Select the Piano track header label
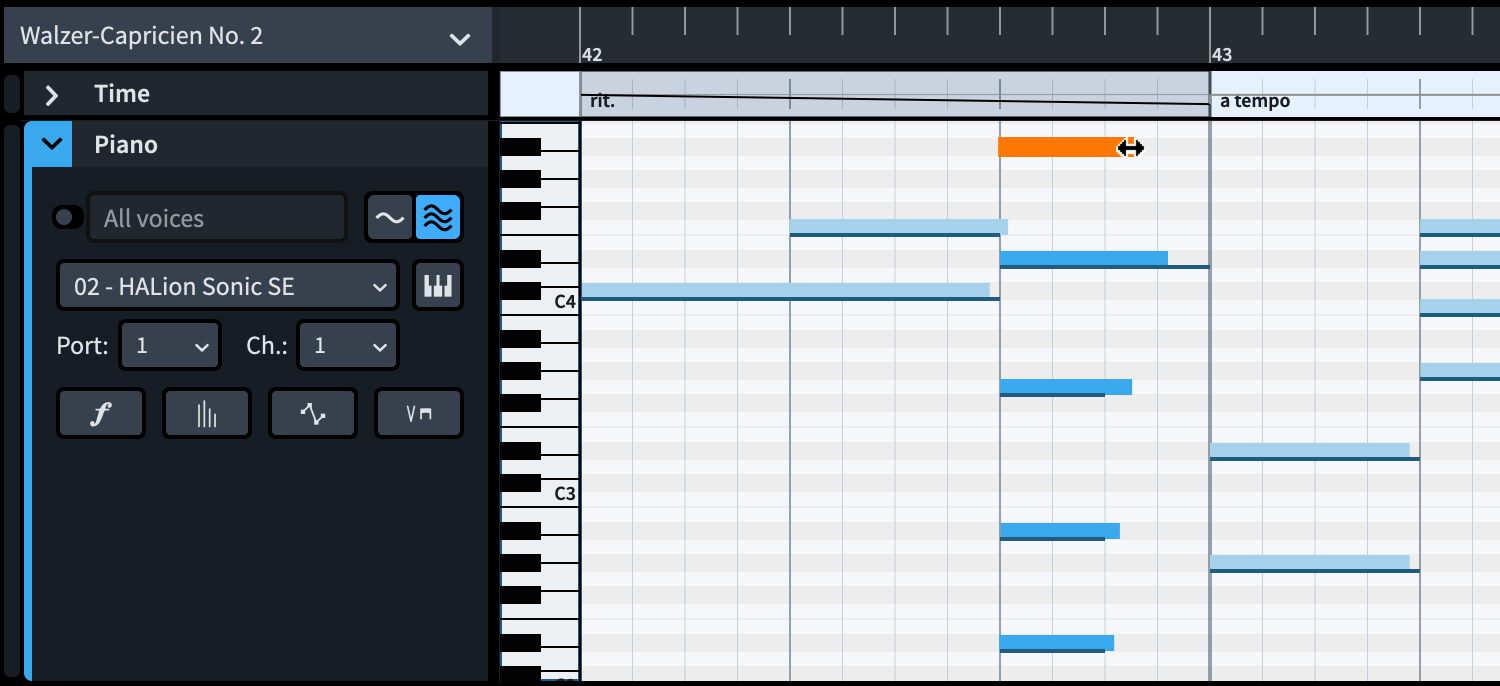Viewport: 1500px width, 686px height. 126,145
